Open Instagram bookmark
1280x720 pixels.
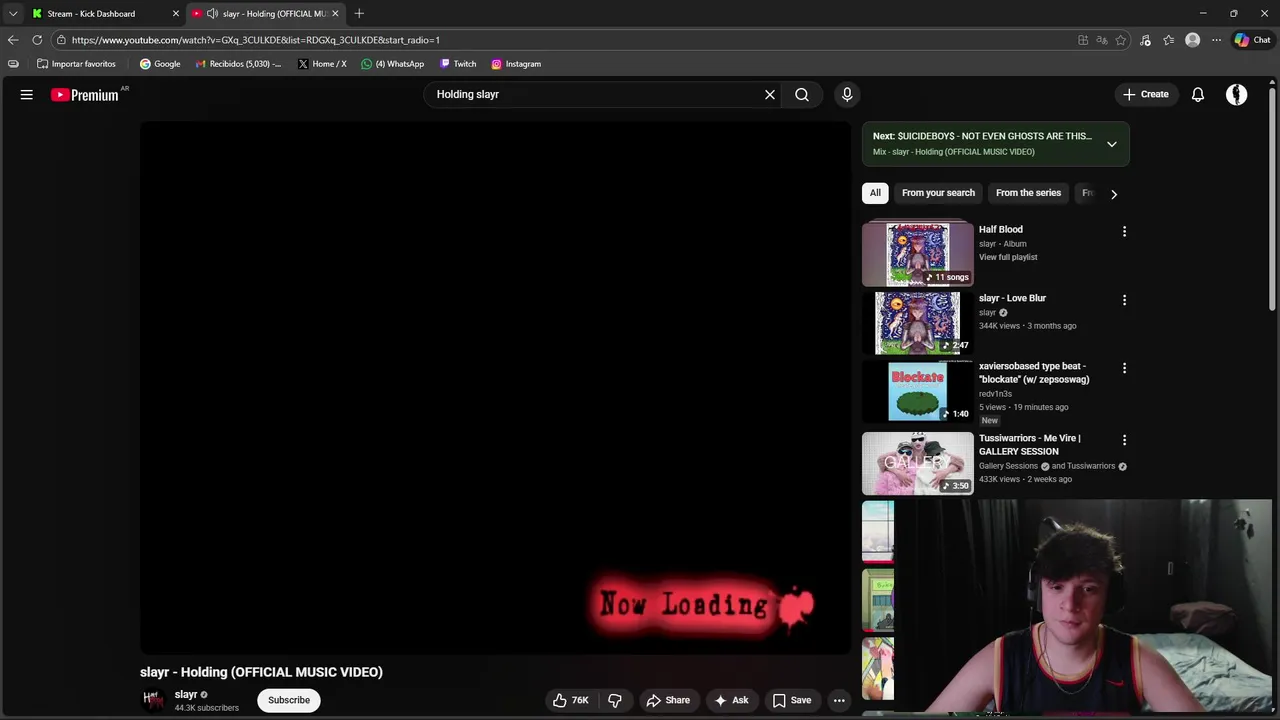point(516,64)
